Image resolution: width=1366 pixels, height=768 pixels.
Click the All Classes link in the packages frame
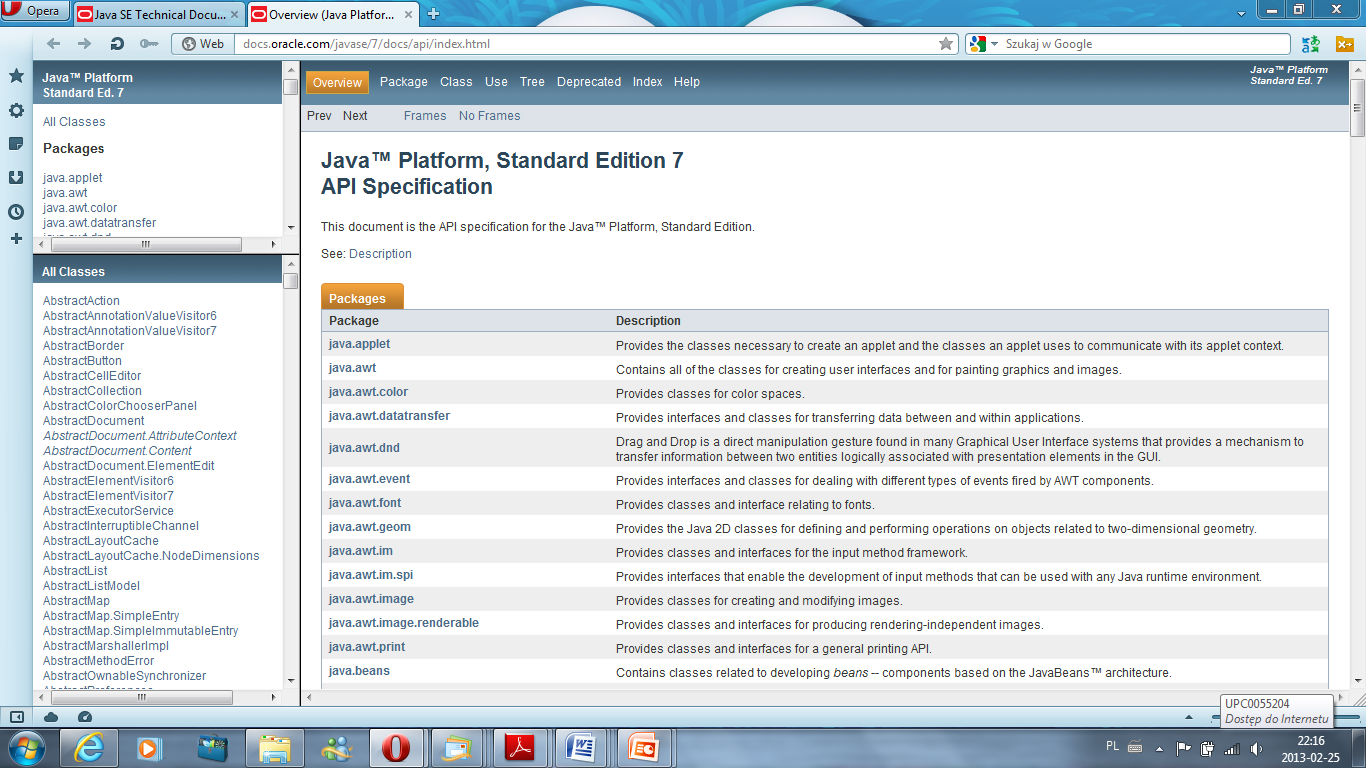[x=74, y=122]
